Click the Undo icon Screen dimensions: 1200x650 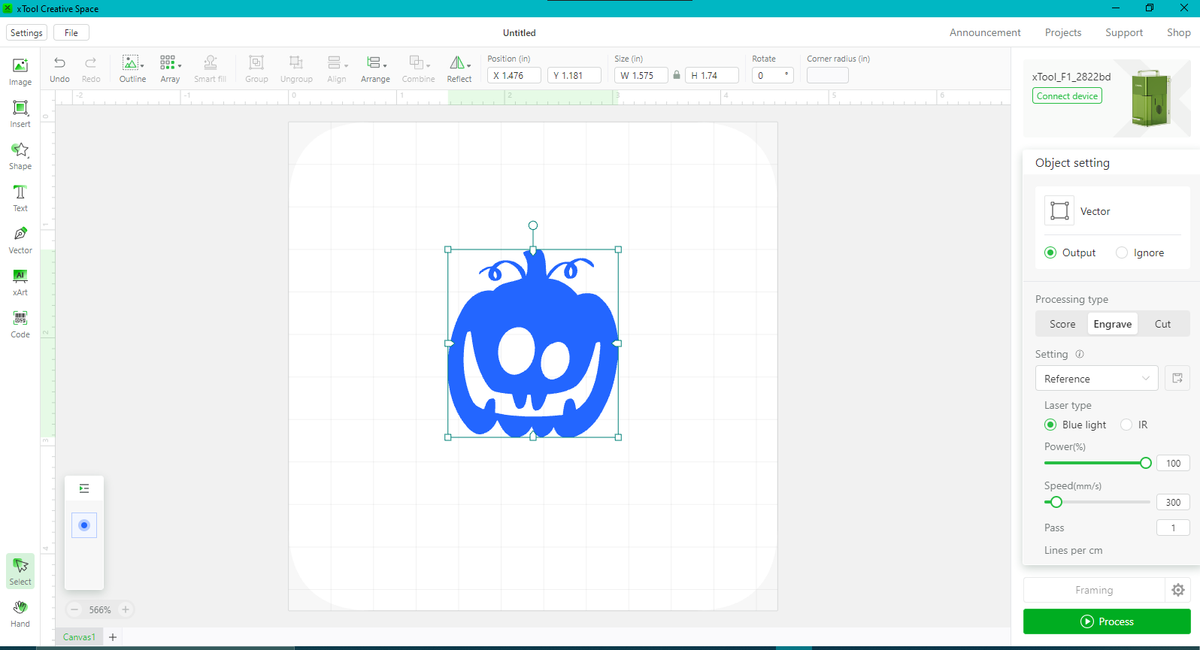pos(59,63)
